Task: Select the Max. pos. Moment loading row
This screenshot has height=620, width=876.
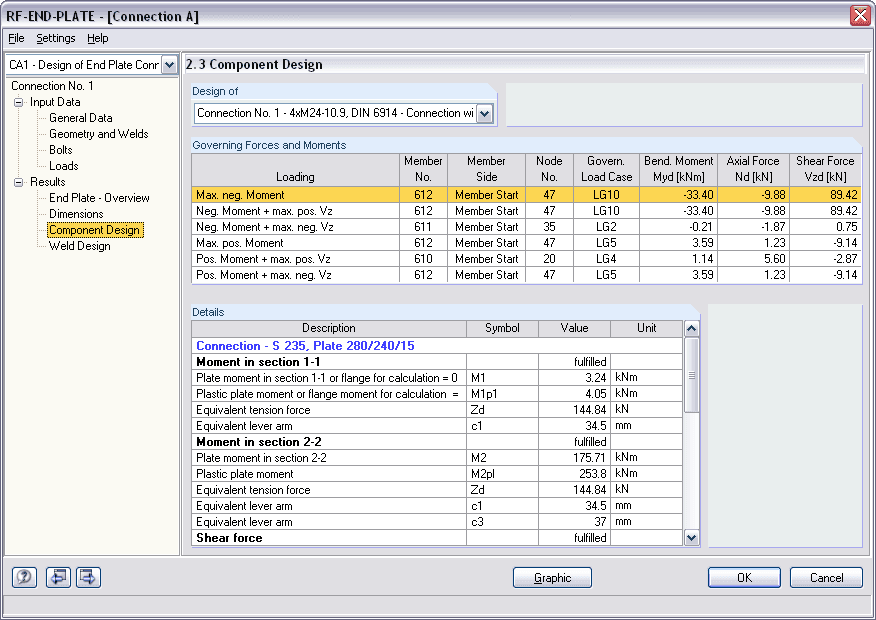Action: pos(294,243)
